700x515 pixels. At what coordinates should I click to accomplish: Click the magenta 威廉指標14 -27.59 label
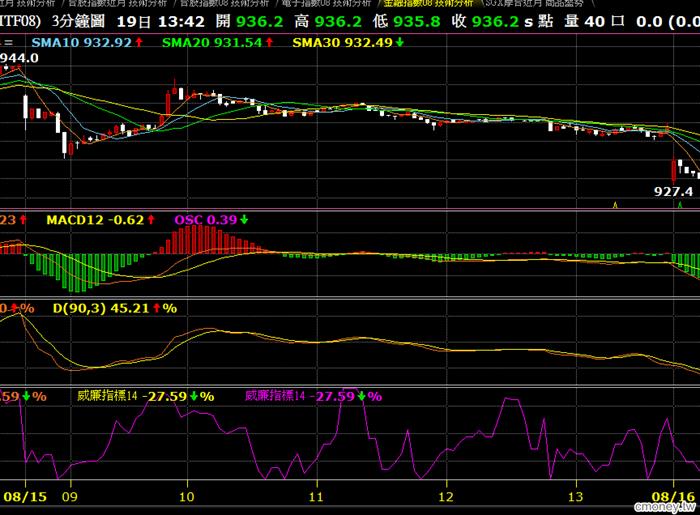pyautogui.click(x=300, y=396)
